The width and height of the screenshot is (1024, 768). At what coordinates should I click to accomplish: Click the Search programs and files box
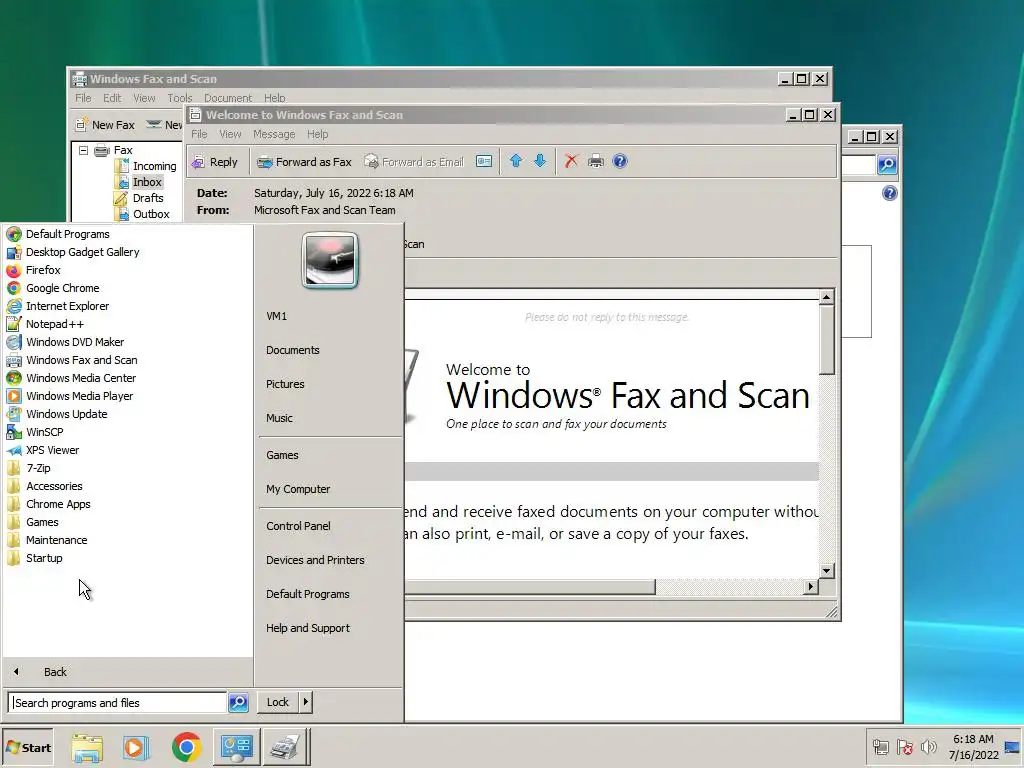(x=118, y=703)
